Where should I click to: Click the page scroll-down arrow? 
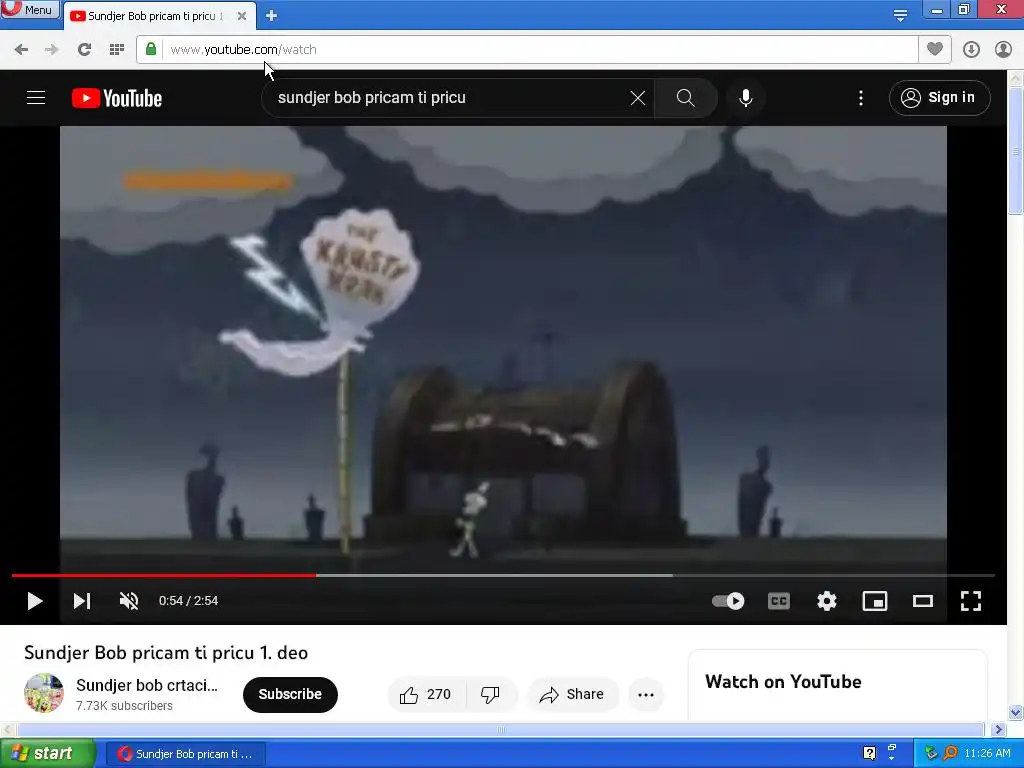pyautogui.click(x=1016, y=712)
